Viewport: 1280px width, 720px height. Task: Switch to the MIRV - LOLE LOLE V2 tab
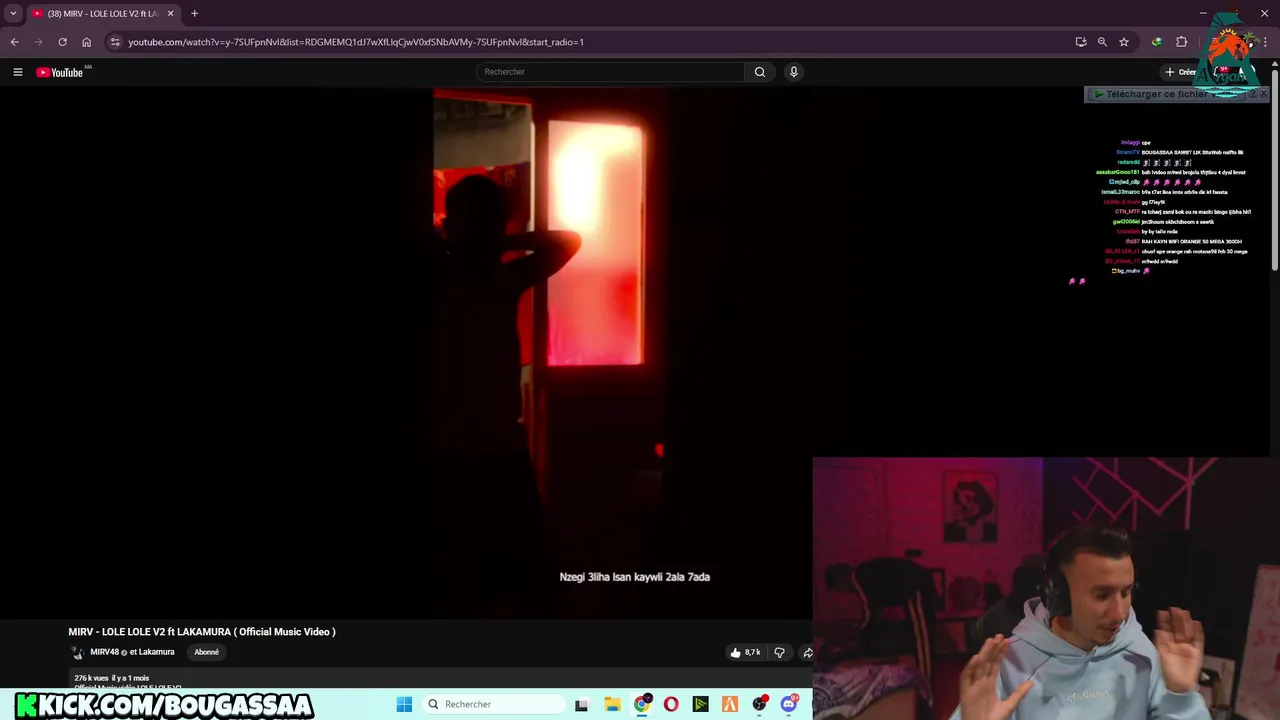(103, 14)
